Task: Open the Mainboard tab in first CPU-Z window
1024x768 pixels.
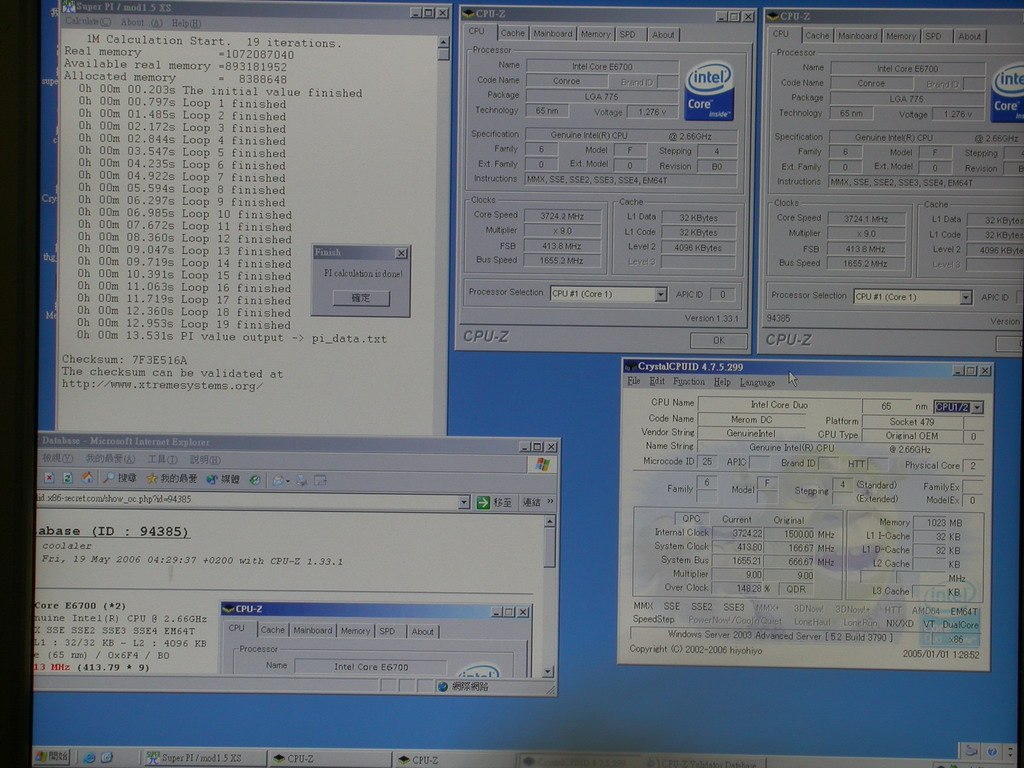Action: 552,34
